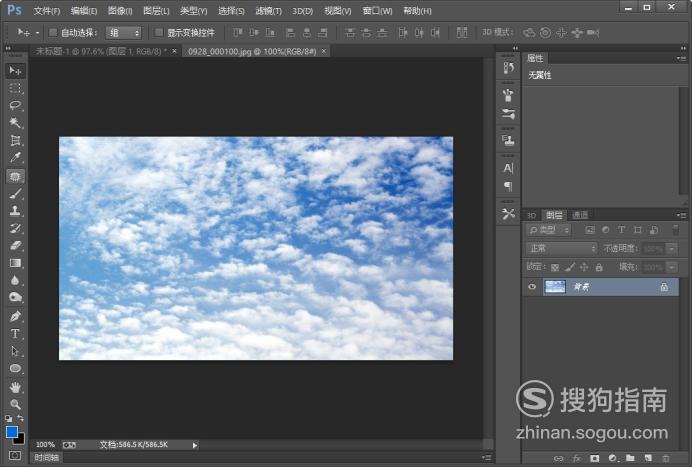Open the History panel icon
This screenshot has height=467, width=692.
coord(508,68)
